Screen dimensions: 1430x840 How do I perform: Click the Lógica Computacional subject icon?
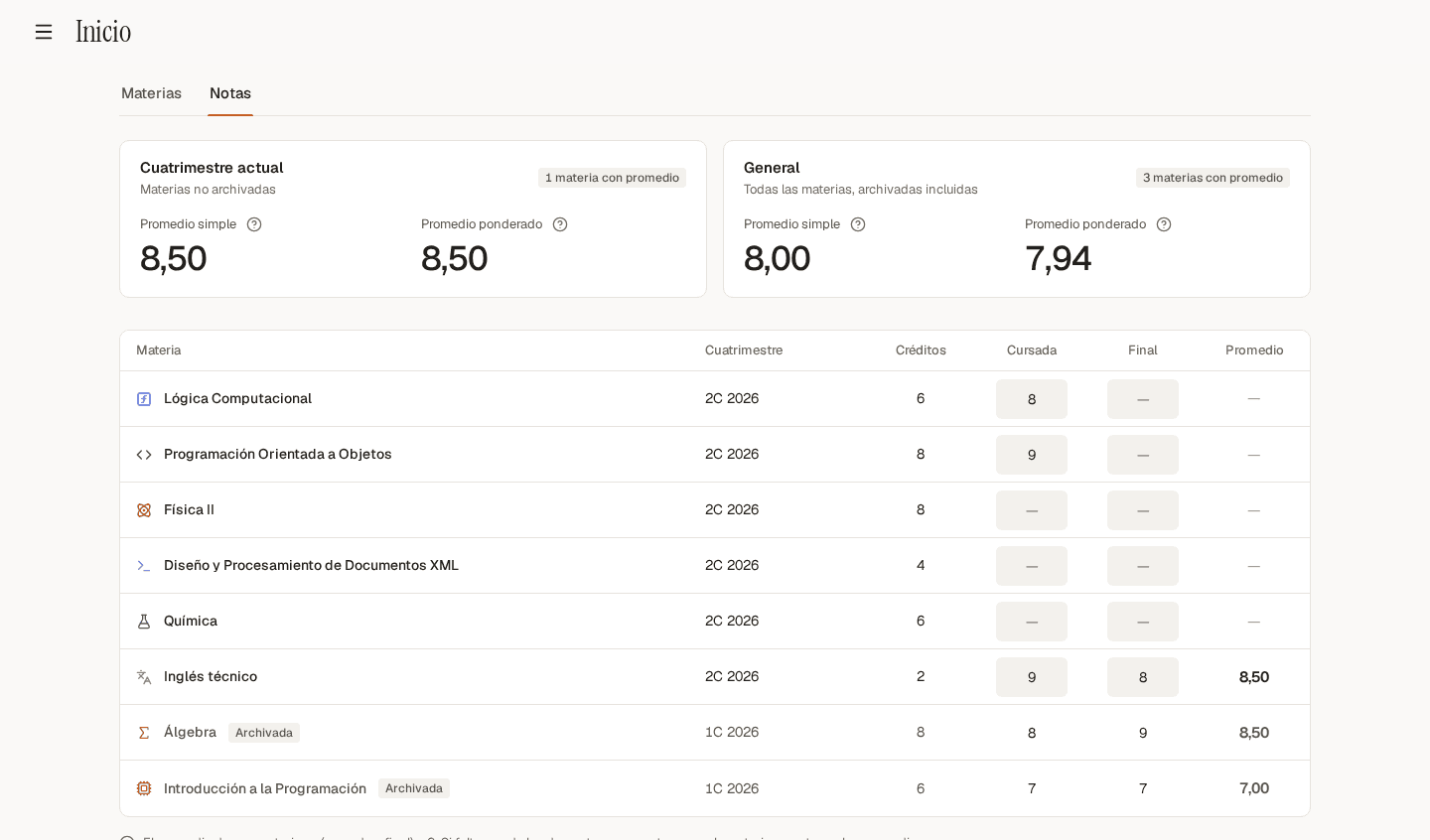click(144, 399)
